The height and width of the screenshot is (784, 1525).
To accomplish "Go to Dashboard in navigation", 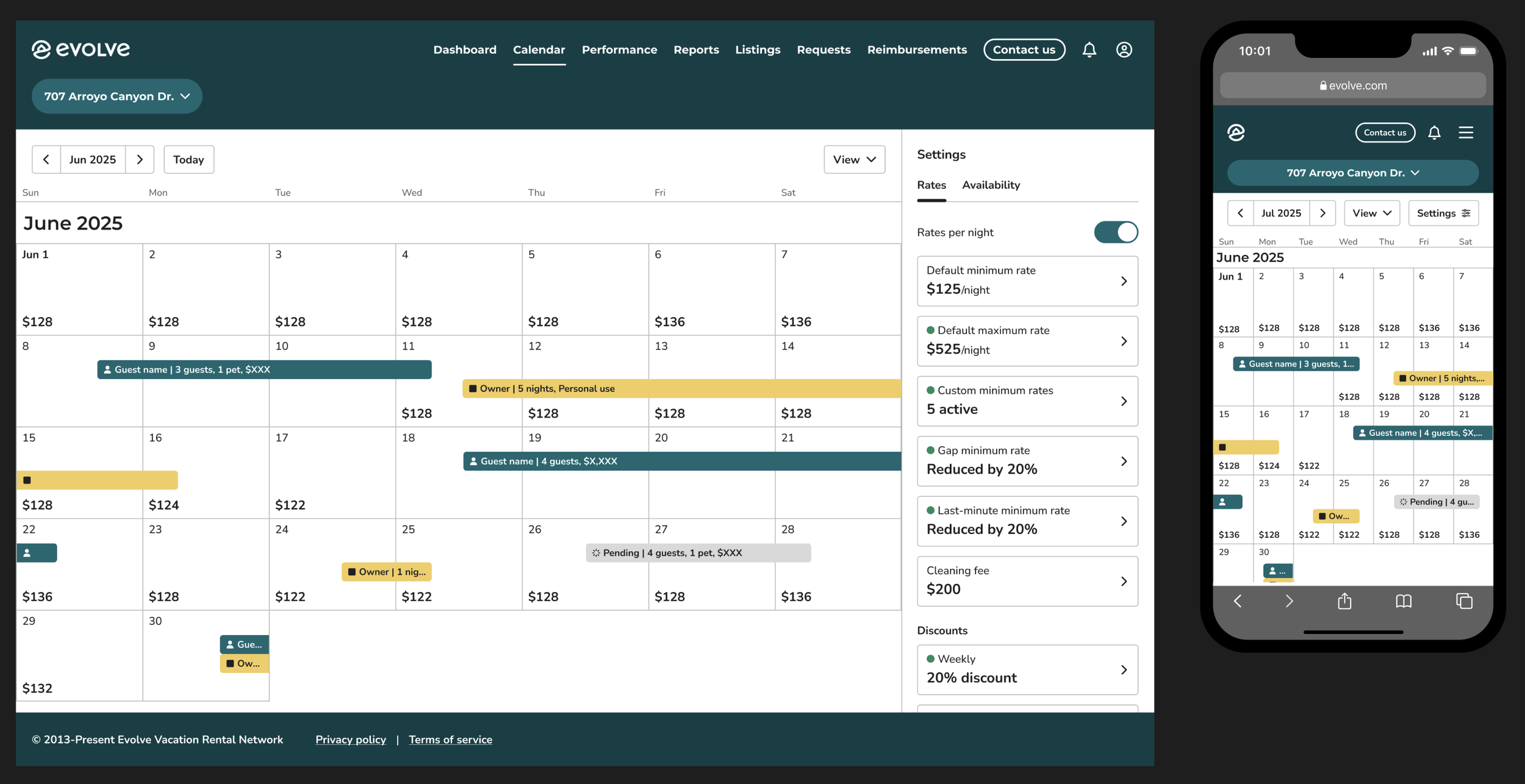I will [x=465, y=50].
